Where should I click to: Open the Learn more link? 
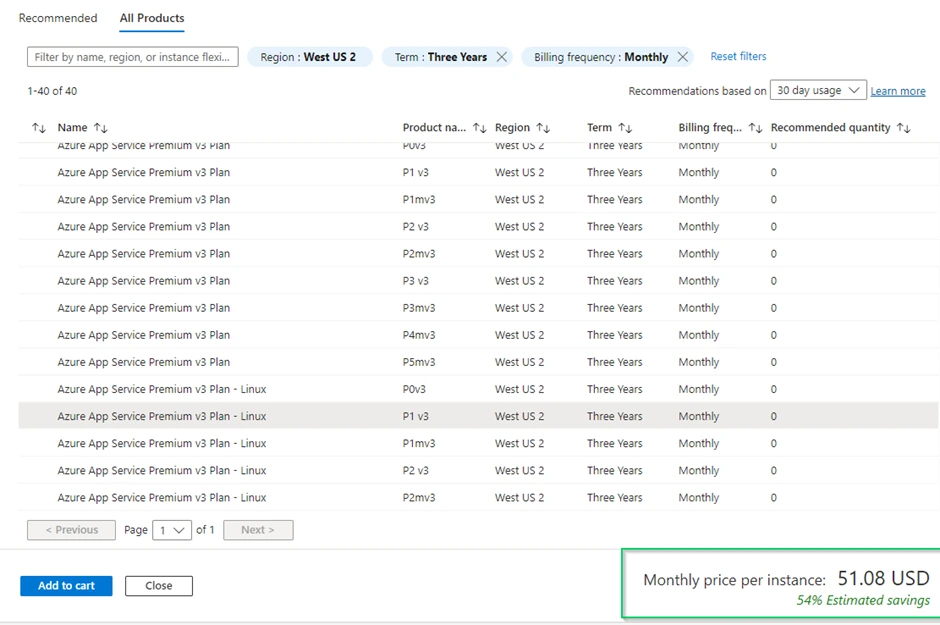point(897,90)
